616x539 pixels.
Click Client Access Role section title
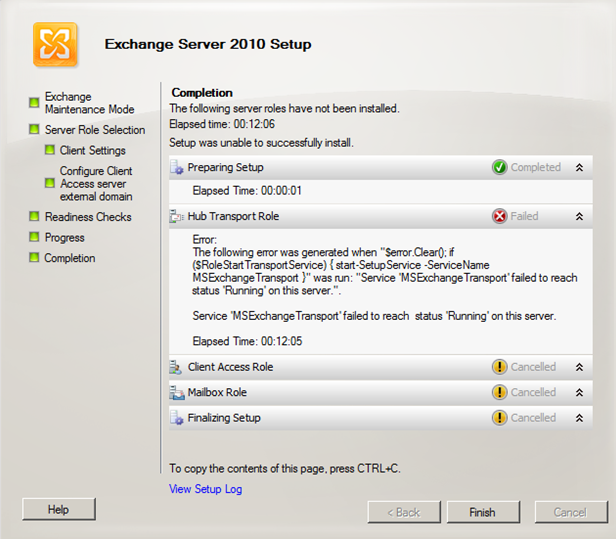(x=230, y=367)
